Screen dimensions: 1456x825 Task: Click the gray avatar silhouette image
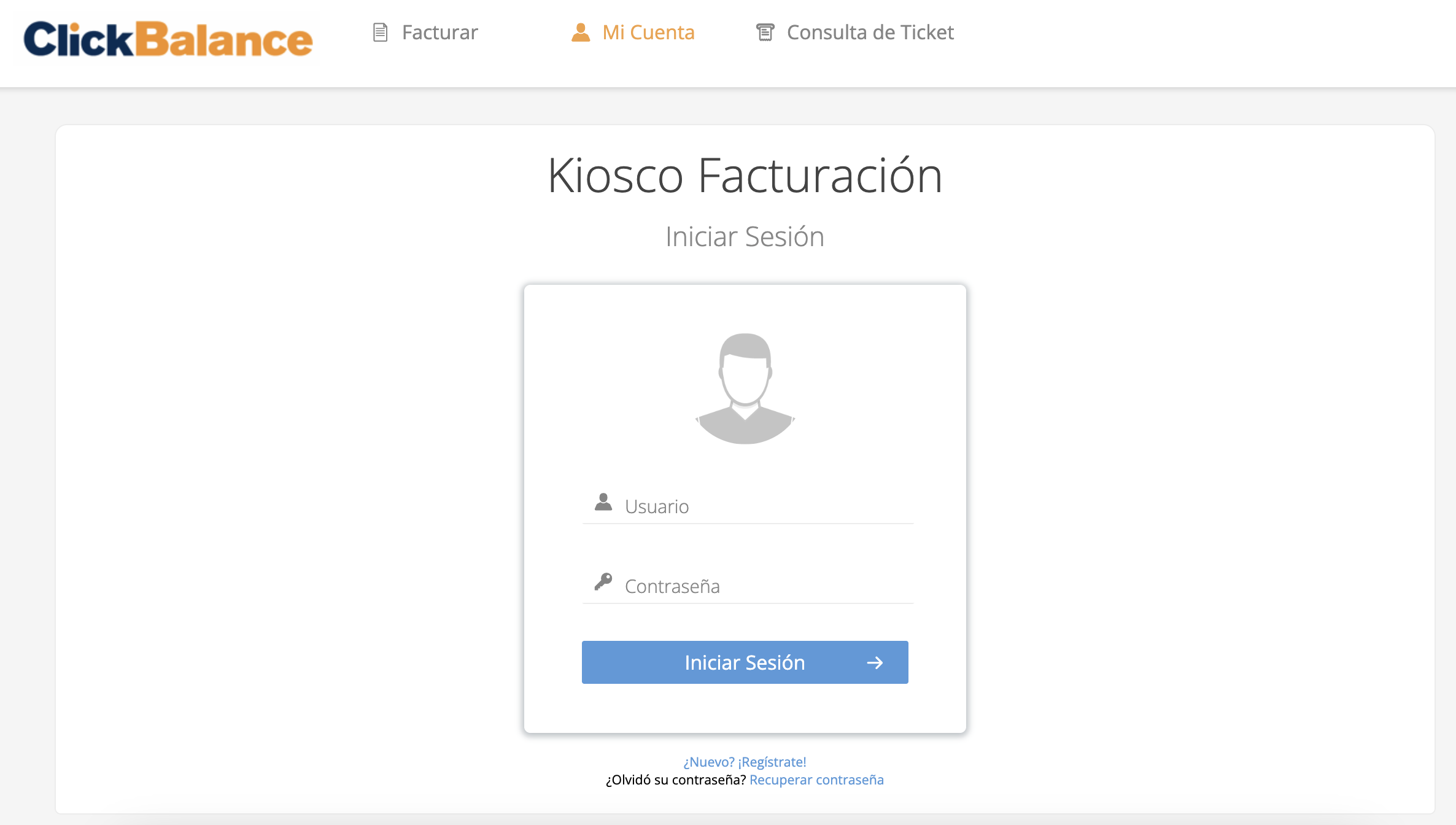click(x=745, y=388)
